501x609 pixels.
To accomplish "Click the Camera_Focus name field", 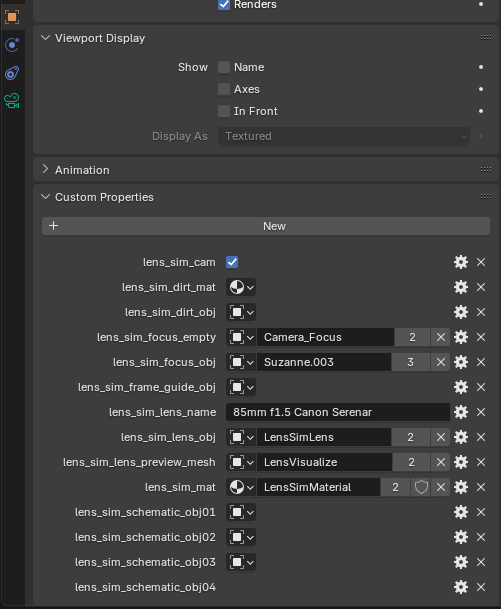I will tap(325, 337).
